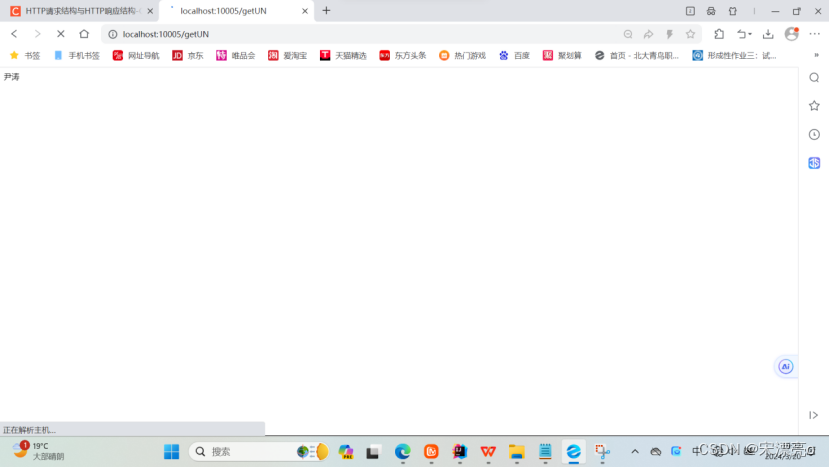The height and width of the screenshot is (467, 830).
Task: Open the 形成性作业三 bookmark
Action: [734, 55]
